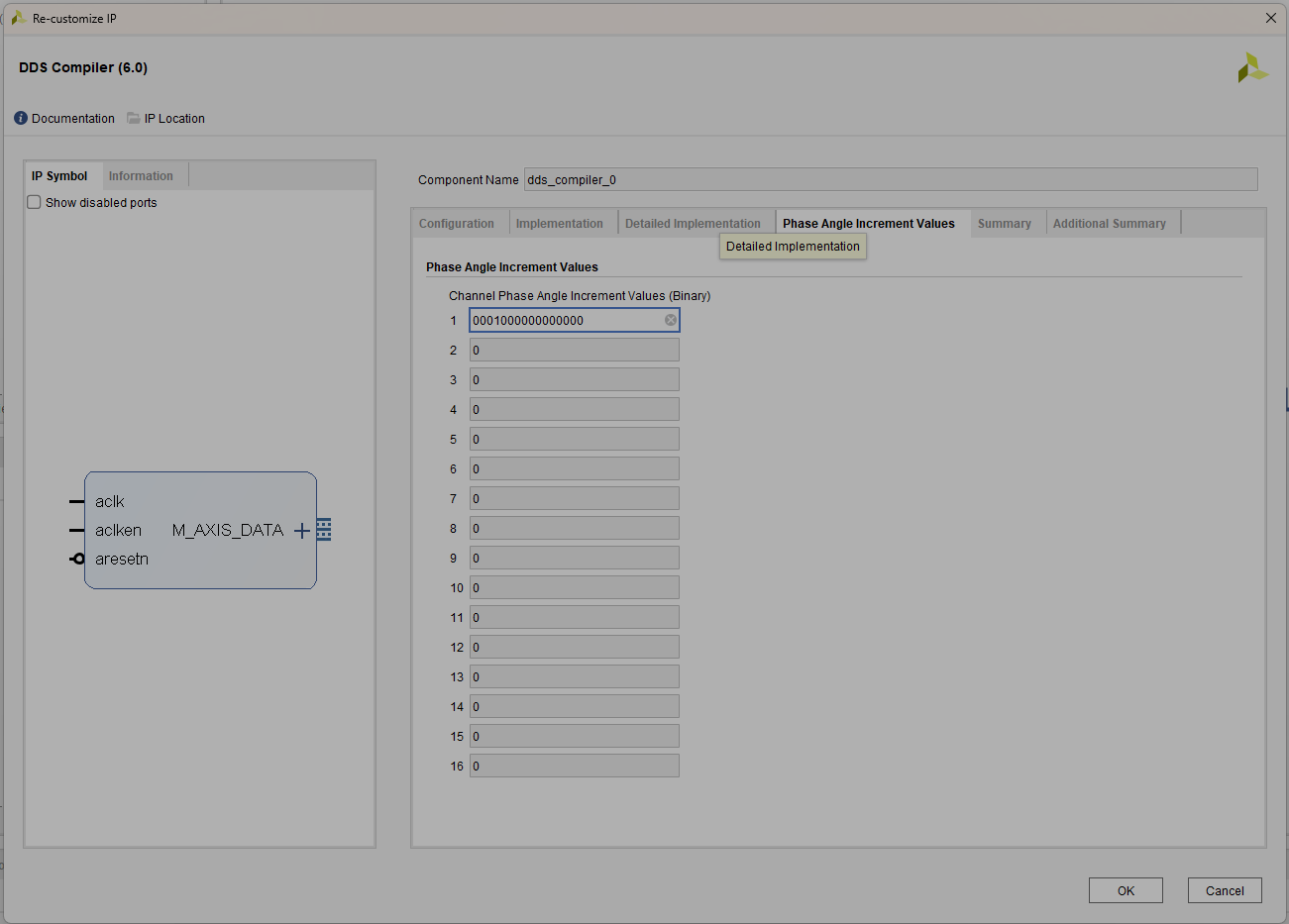Select channel 14 phase increment field
1289x924 pixels.
pos(575,706)
